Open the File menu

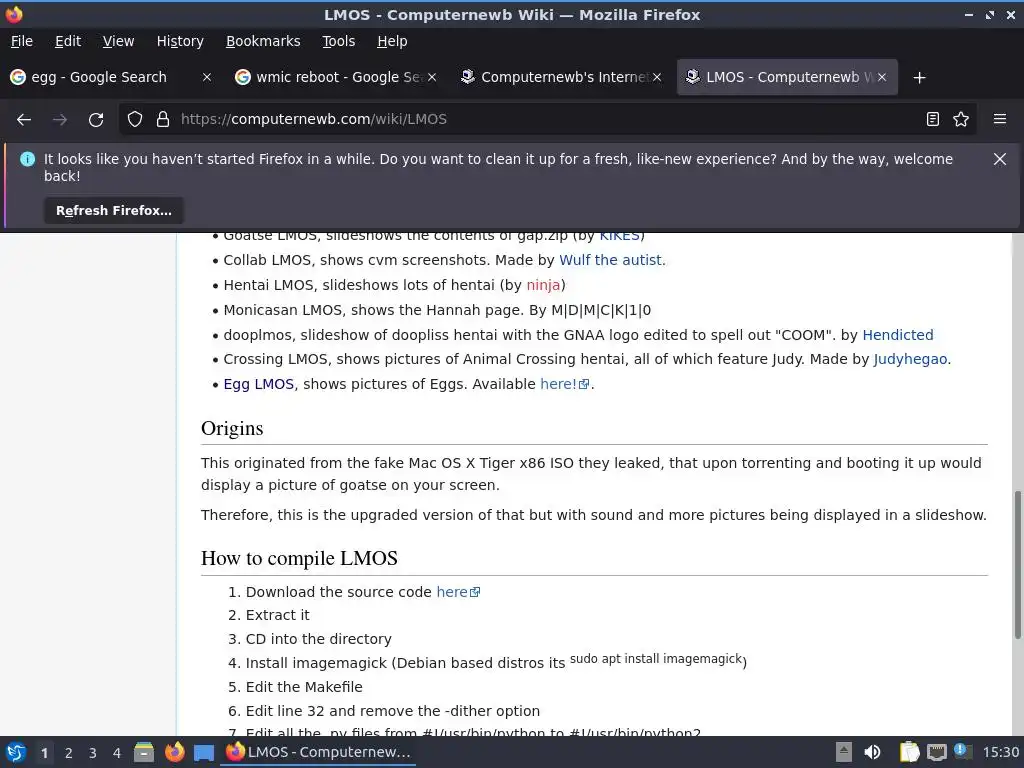pos(22,41)
